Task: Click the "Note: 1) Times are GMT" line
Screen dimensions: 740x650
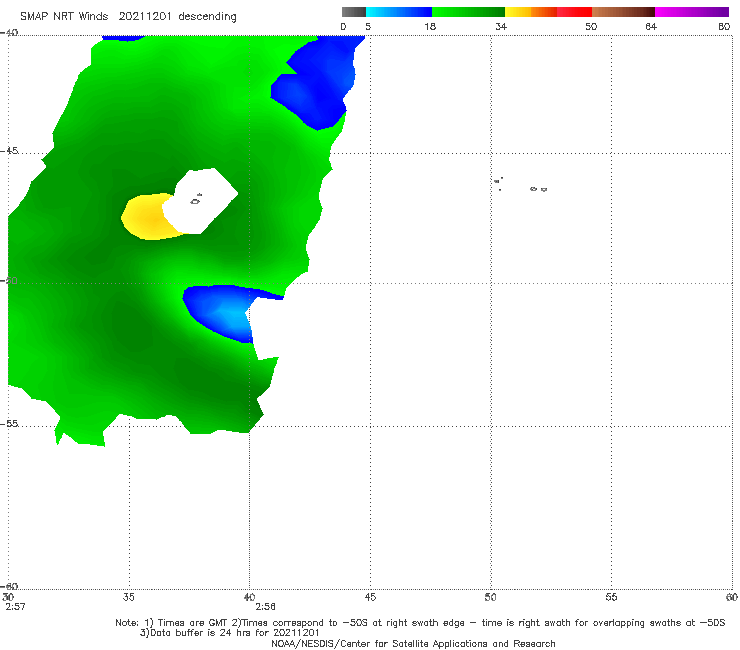Action: pos(420,623)
